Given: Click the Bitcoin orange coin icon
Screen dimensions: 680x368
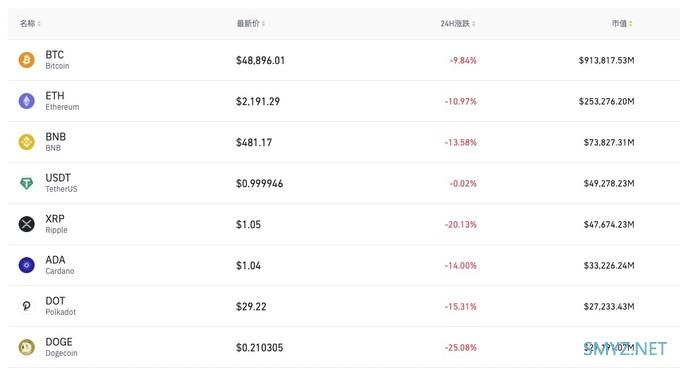Looking at the screenshot, I should pos(26,60).
